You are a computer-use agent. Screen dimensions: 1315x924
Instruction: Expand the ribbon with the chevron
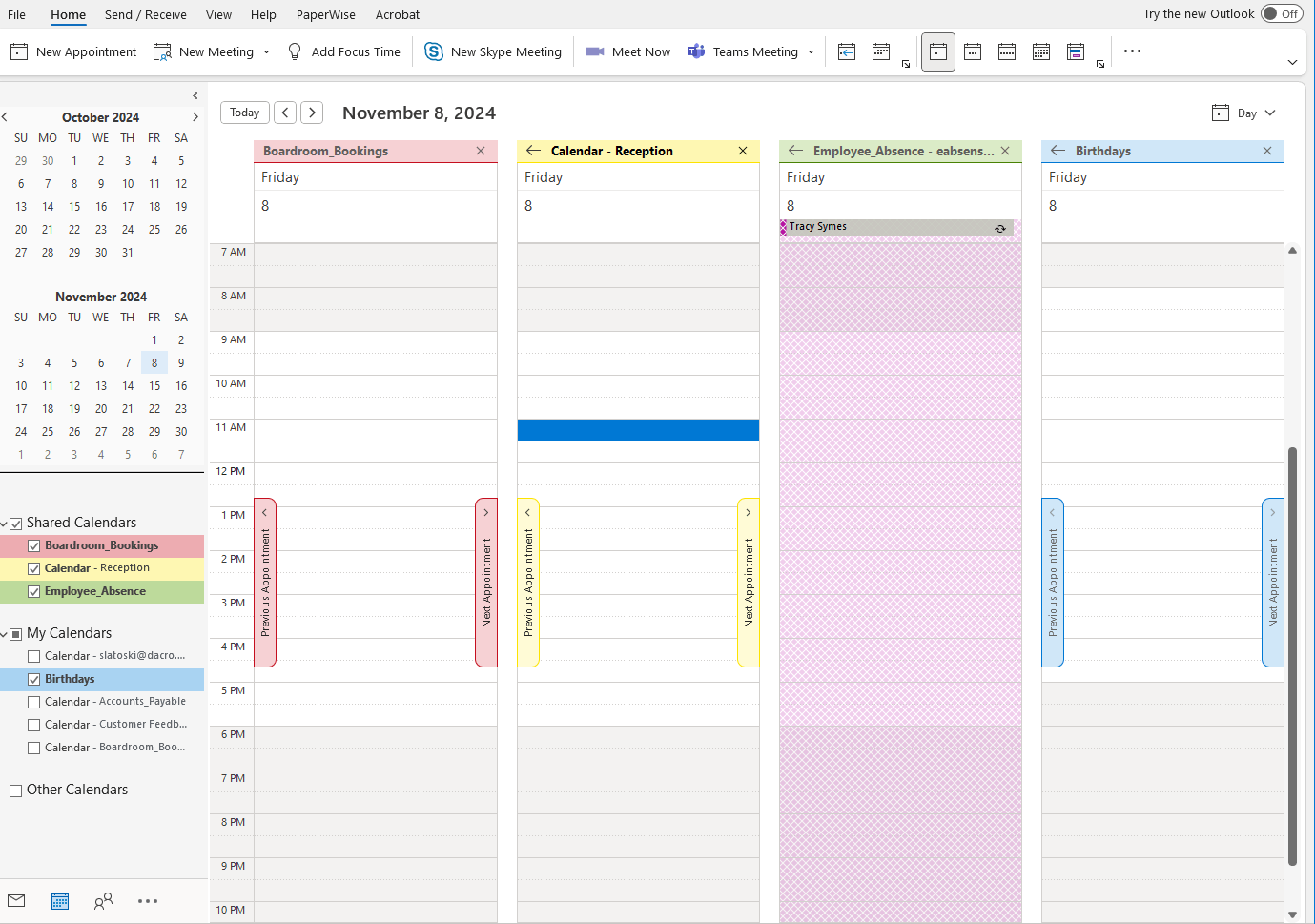pos(1292,63)
